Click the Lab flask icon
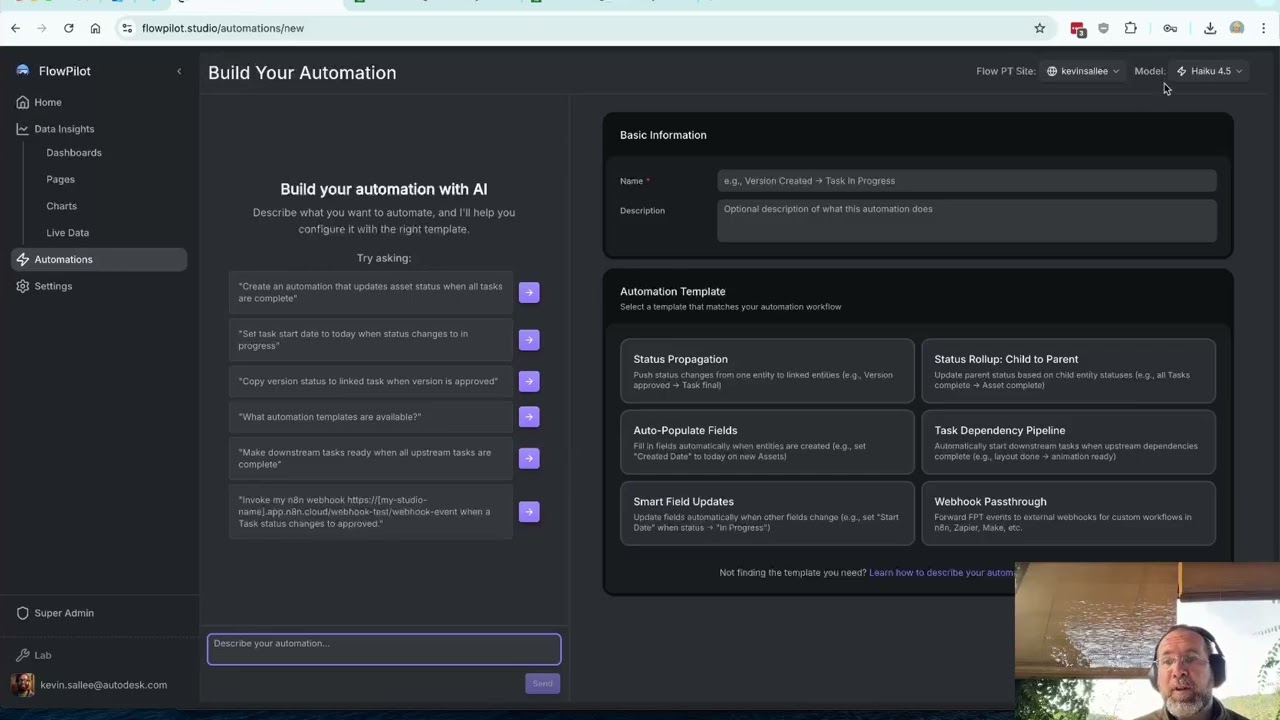Image resolution: width=1280 pixels, height=720 pixels. click(23, 655)
